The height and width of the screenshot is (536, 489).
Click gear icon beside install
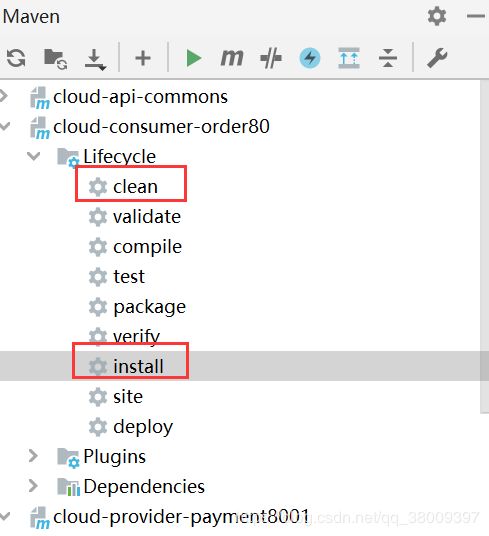98,366
